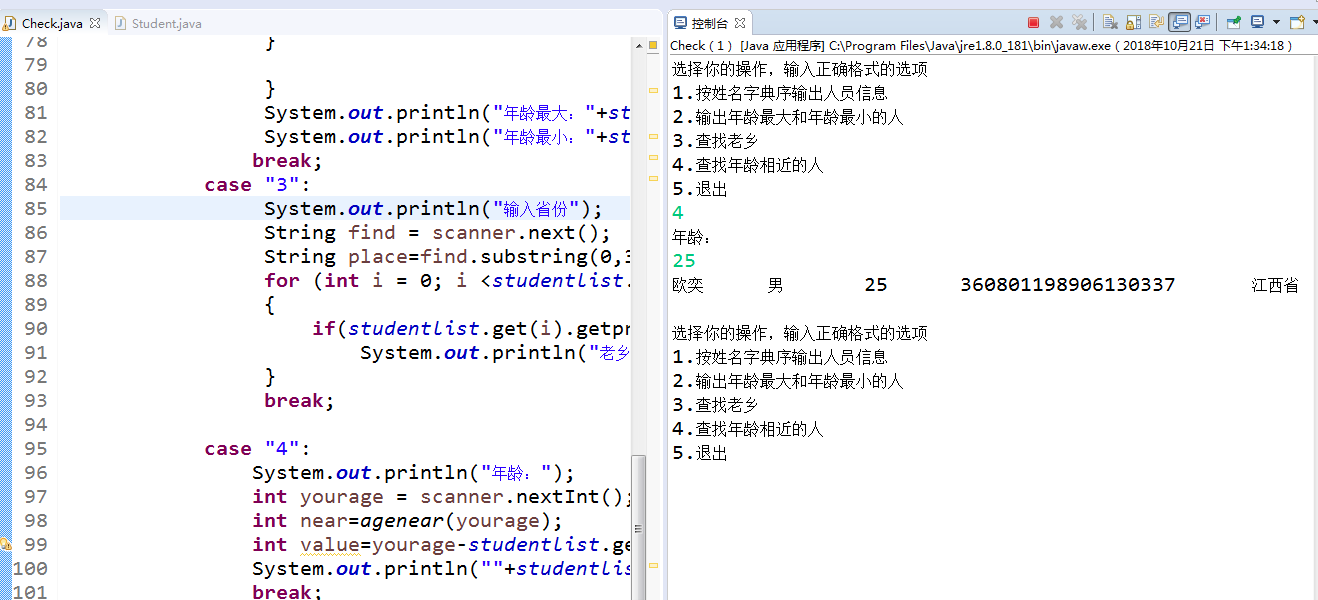The width and height of the screenshot is (1318, 600).
Task: Close the 控制台 console view
Action: point(740,23)
